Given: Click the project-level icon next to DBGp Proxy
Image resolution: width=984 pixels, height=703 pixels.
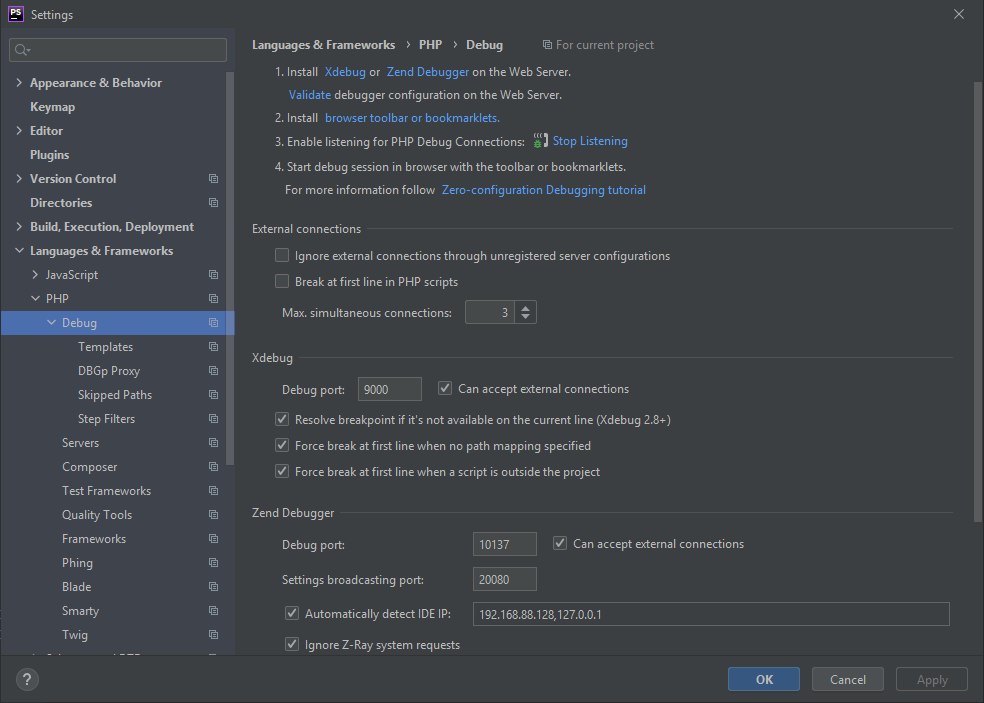Looking at the screenshot, I should click(x=213, y=371).
